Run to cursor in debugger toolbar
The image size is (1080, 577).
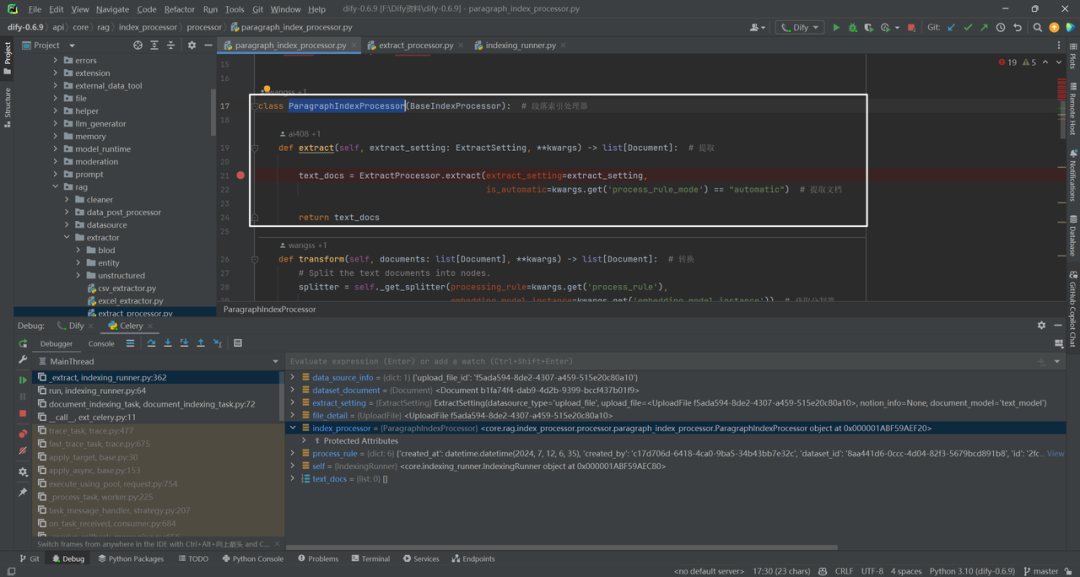(217, 343)
